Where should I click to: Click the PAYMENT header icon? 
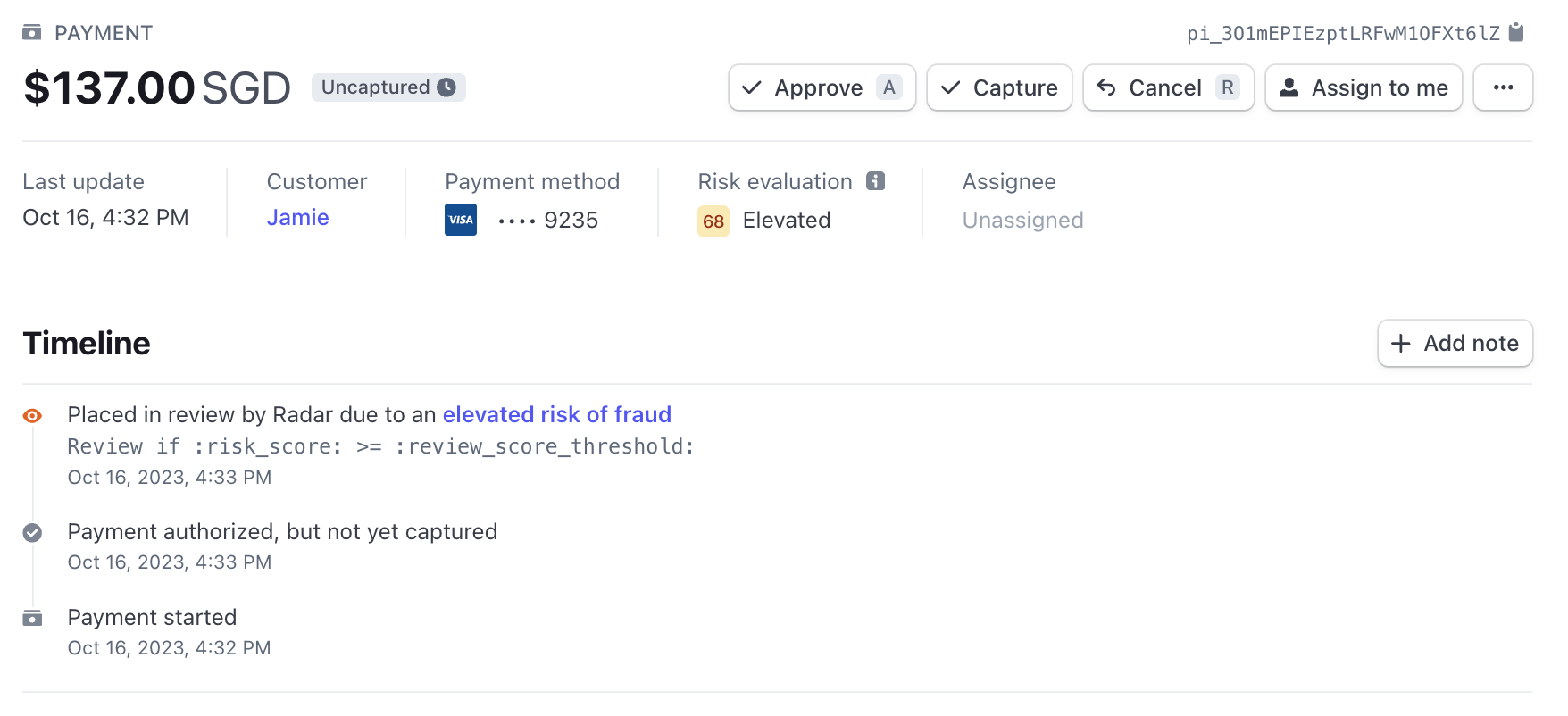tap(32, 32)
